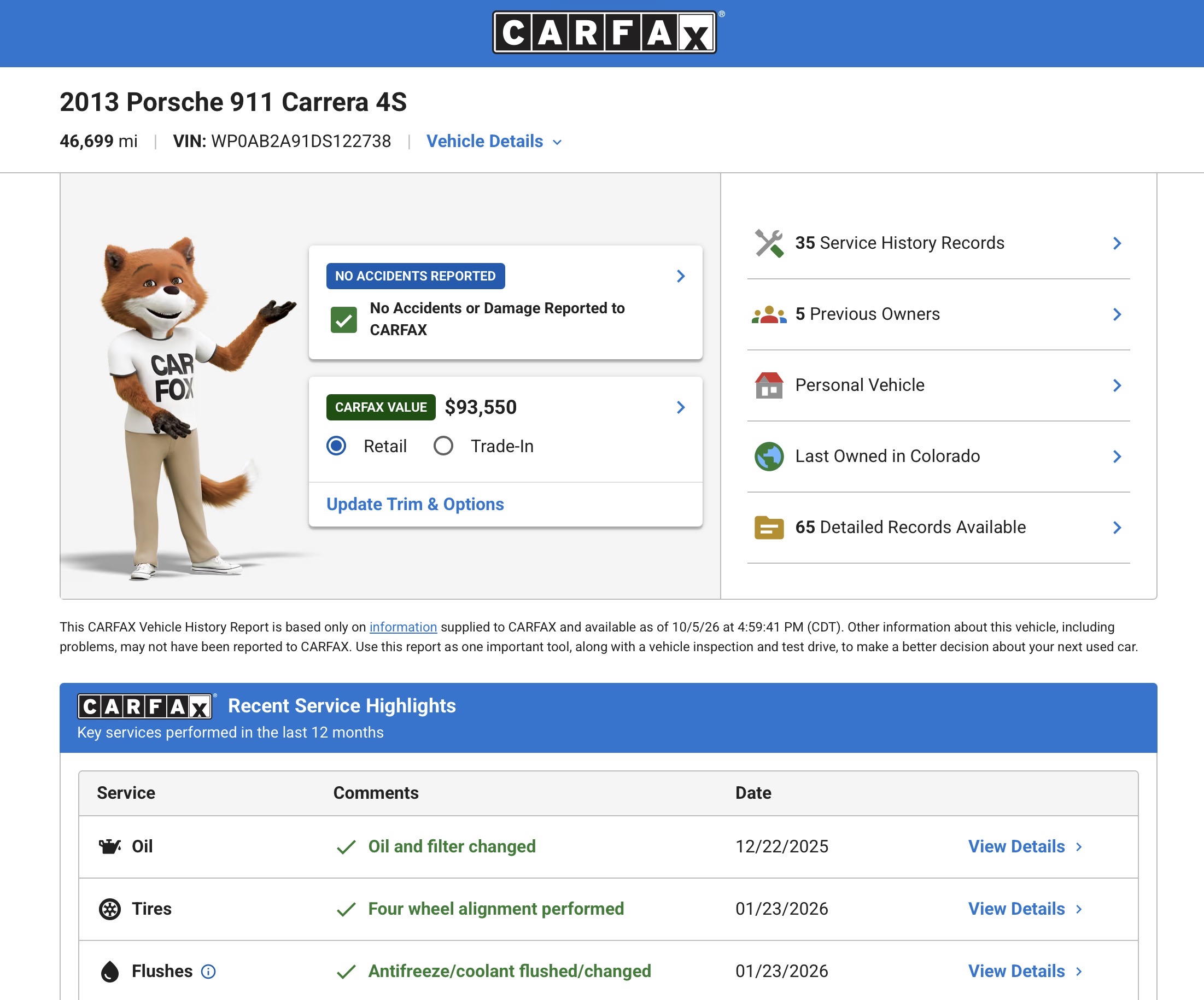Click the NO ACCIDENTS REPORTED badge
1204x1000 pixels.
pos(415,276)
